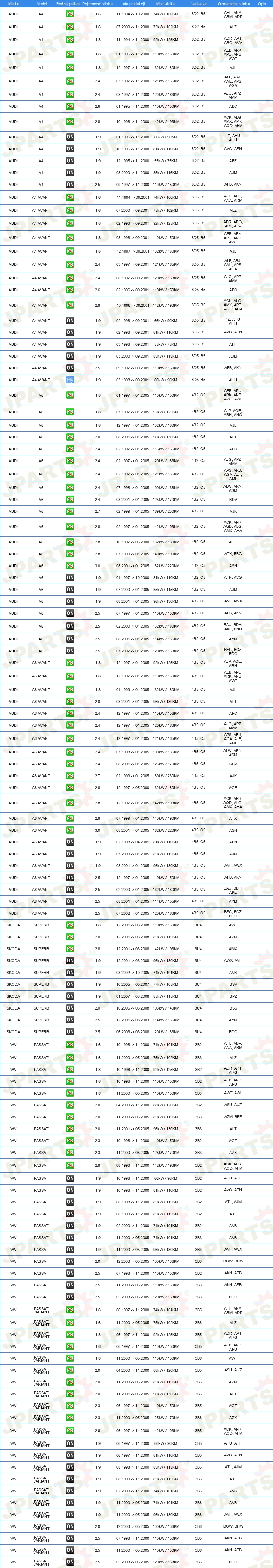This screenshot has width=273, height=1568.
Task: Click the petrol icon in the Passat Variant 3B6 AZX row
Action: pyautogui.click(x=70, y=1418)
